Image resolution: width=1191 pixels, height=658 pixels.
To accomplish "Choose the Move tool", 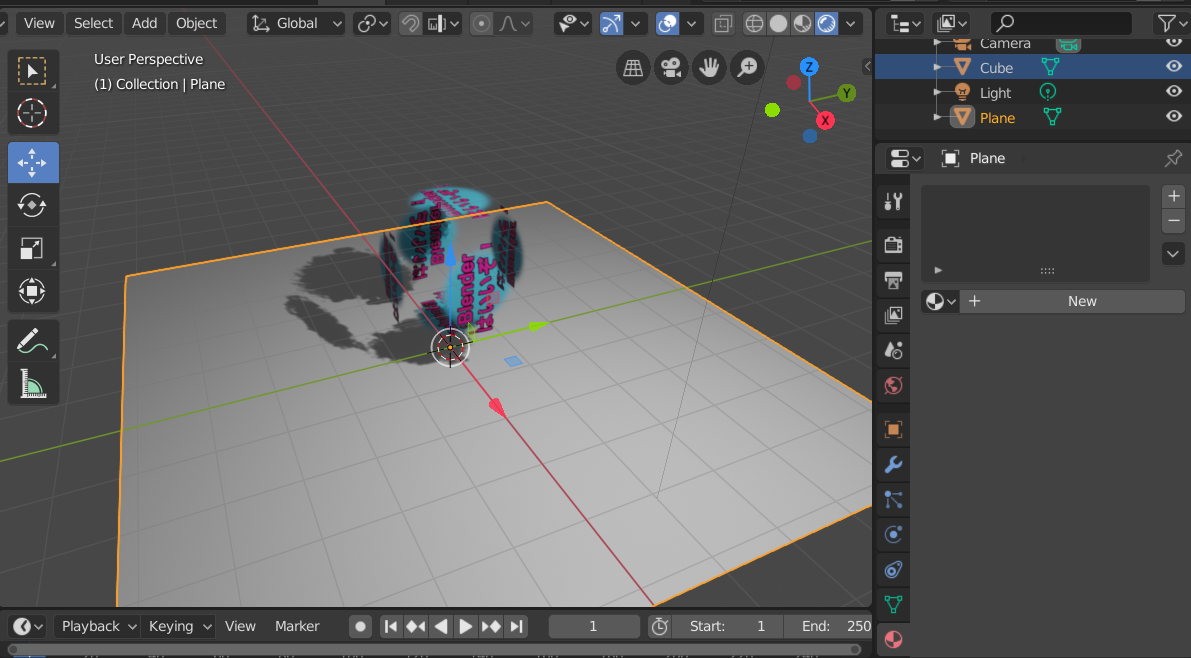I will tap(33, 163).
